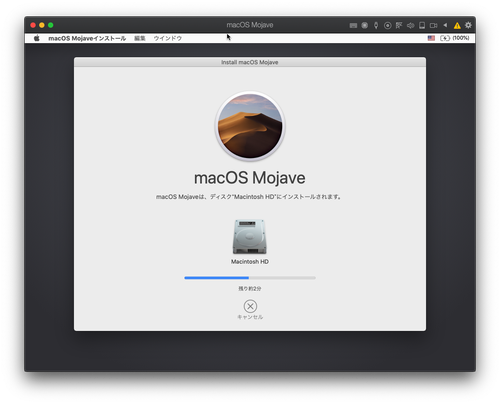Click the remaining time text under progress bar
Viewport: 500px width, 404px height.
tap(250, 289)
